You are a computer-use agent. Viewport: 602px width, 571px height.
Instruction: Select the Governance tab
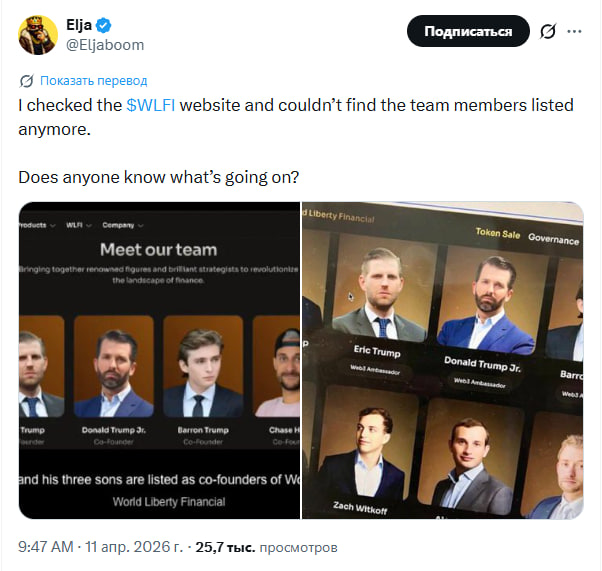553,239
